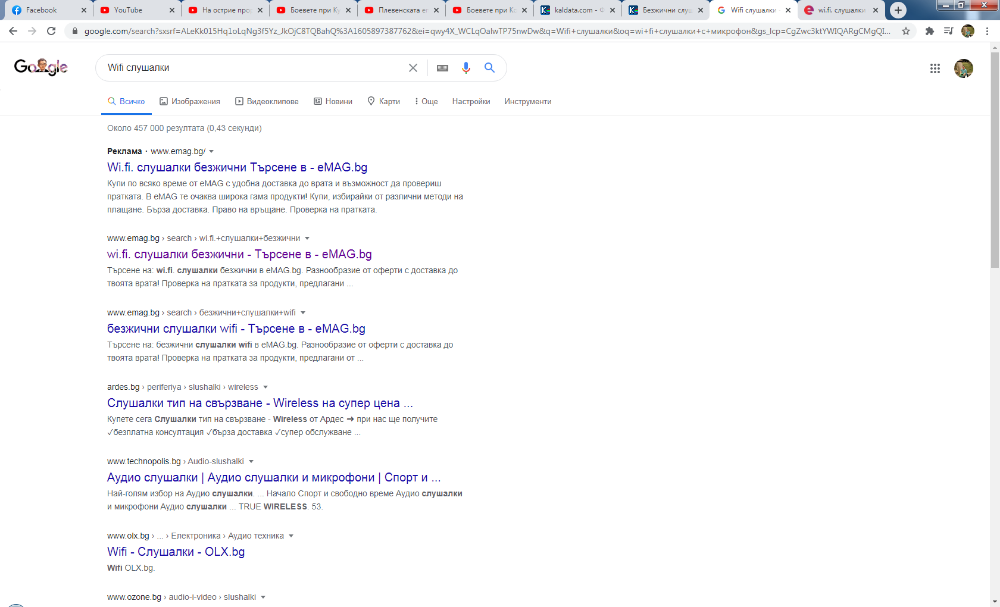Open the Chrome extensions puzzle icon
Screen dimensions: 1000x607
[x=929, y=31]
